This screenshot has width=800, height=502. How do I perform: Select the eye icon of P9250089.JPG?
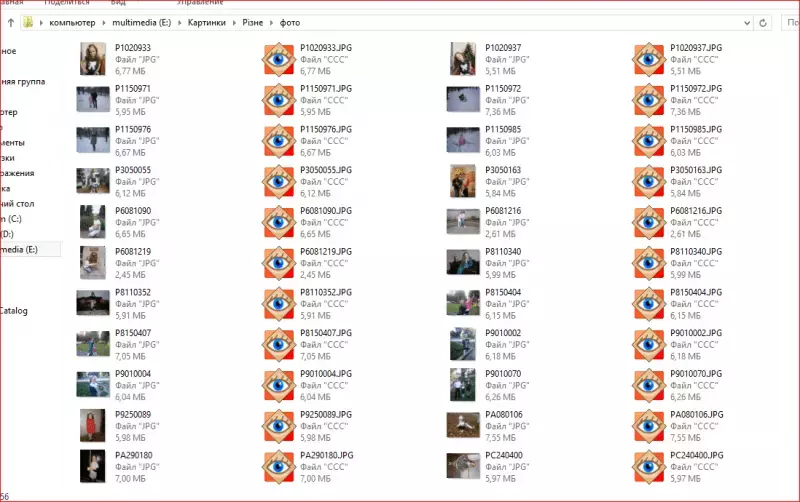(x=279, y=426)
